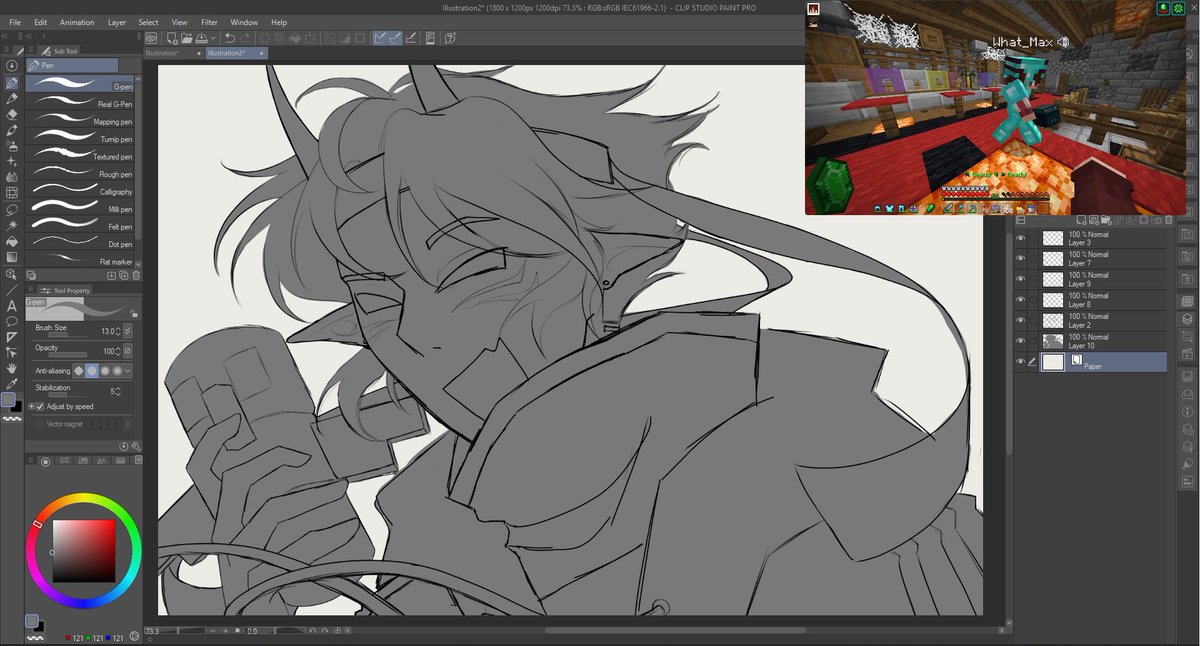Select the Lasso selection tool
1200x646 pixels.
click(x=14, y=209)
